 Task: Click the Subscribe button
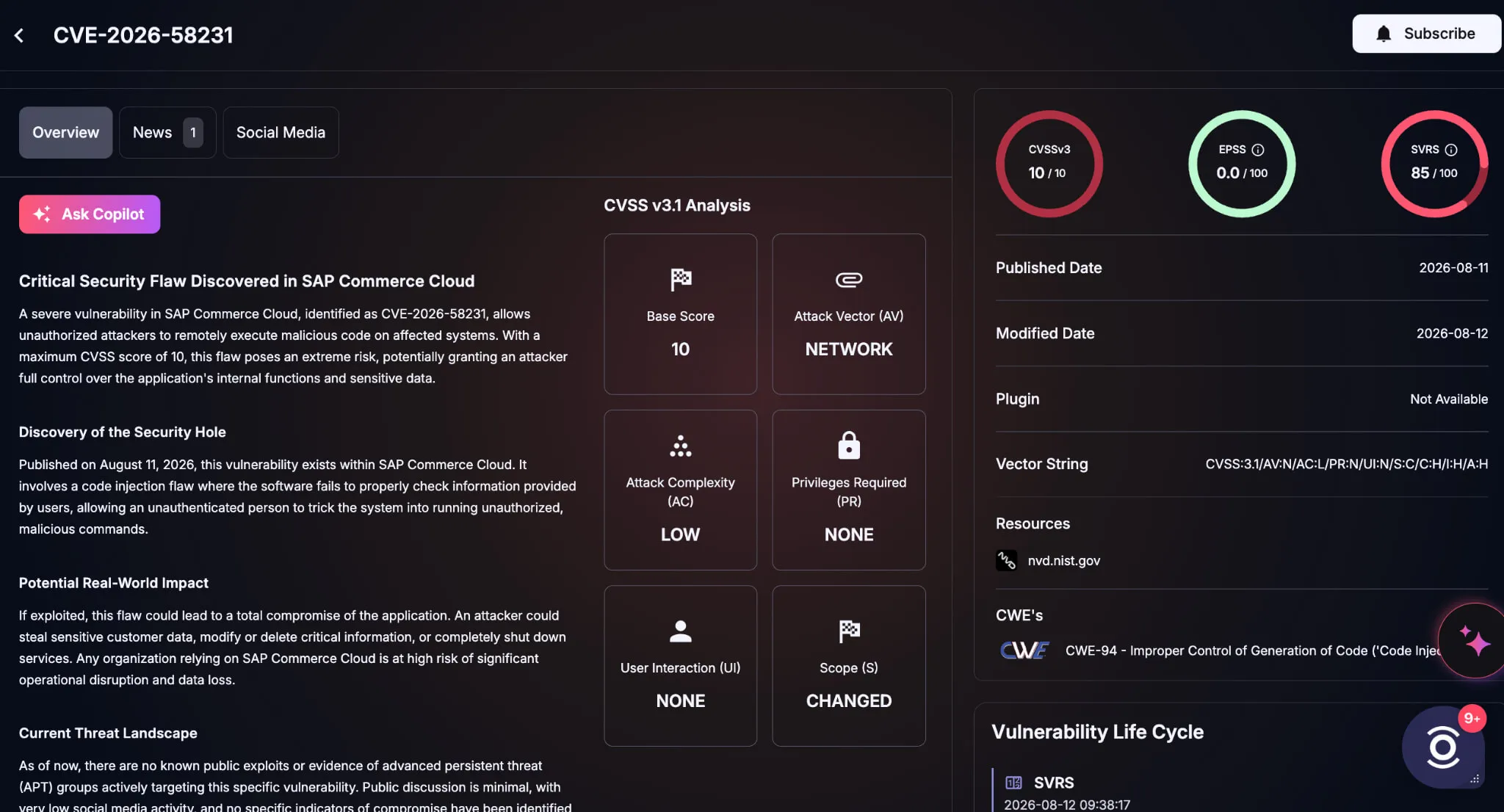1426,34
